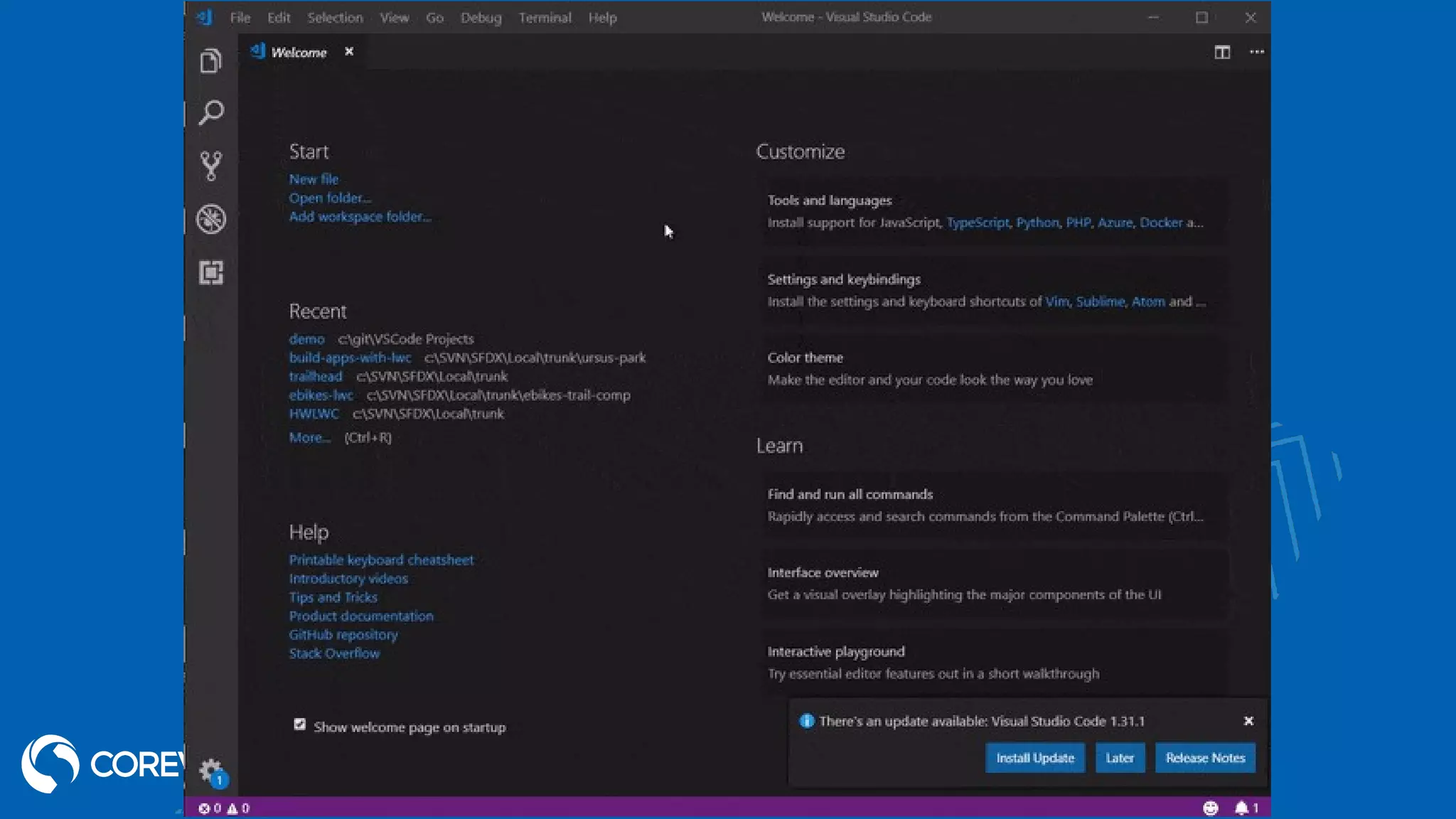Open the editor More Actions ellipsis
The image size is (1456, 819).
pyautogui.click(x=1256, y=52)
